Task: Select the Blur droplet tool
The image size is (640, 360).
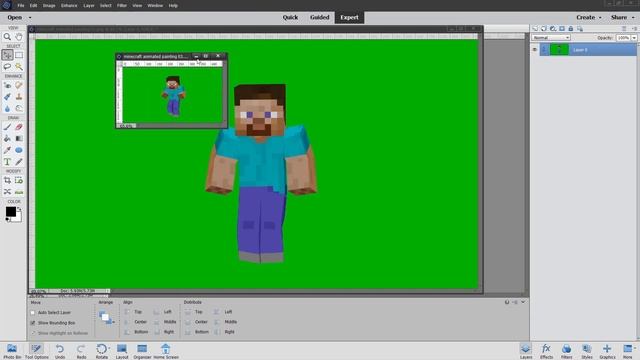Action: 7,108
